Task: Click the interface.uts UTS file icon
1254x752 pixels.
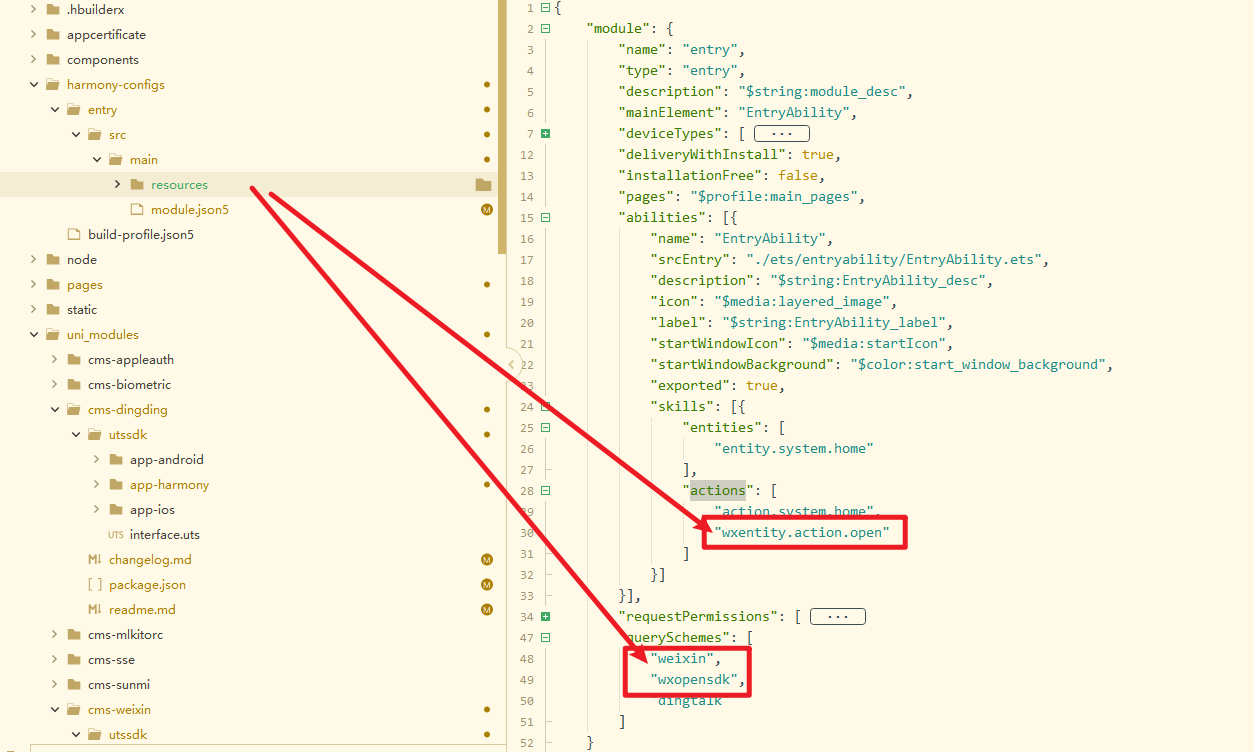Action: (x=116, y=535)
